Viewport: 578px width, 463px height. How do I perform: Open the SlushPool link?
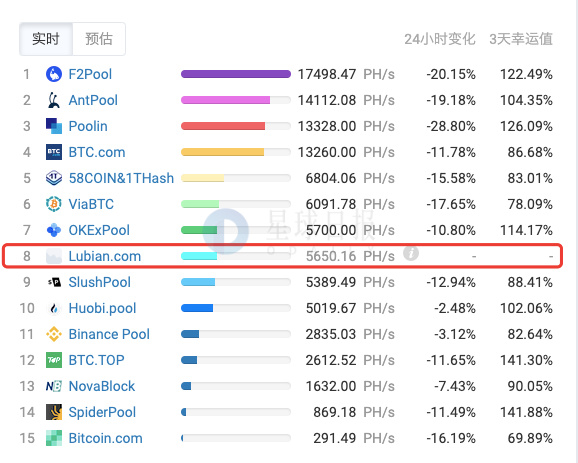pos(100,282)
